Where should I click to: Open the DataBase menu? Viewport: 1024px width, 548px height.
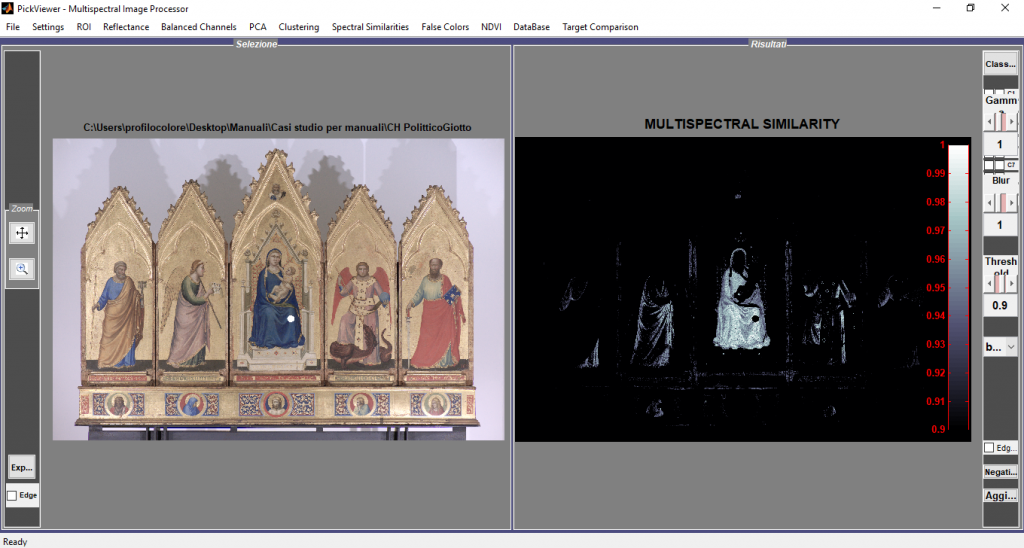531,27
